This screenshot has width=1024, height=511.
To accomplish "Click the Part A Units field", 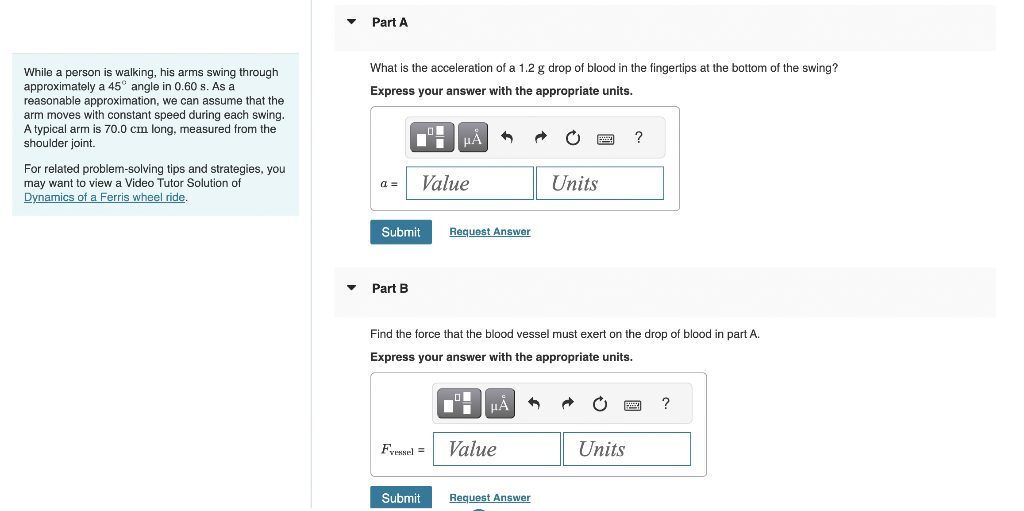I will pyautogui.click(x=600, y=183).
